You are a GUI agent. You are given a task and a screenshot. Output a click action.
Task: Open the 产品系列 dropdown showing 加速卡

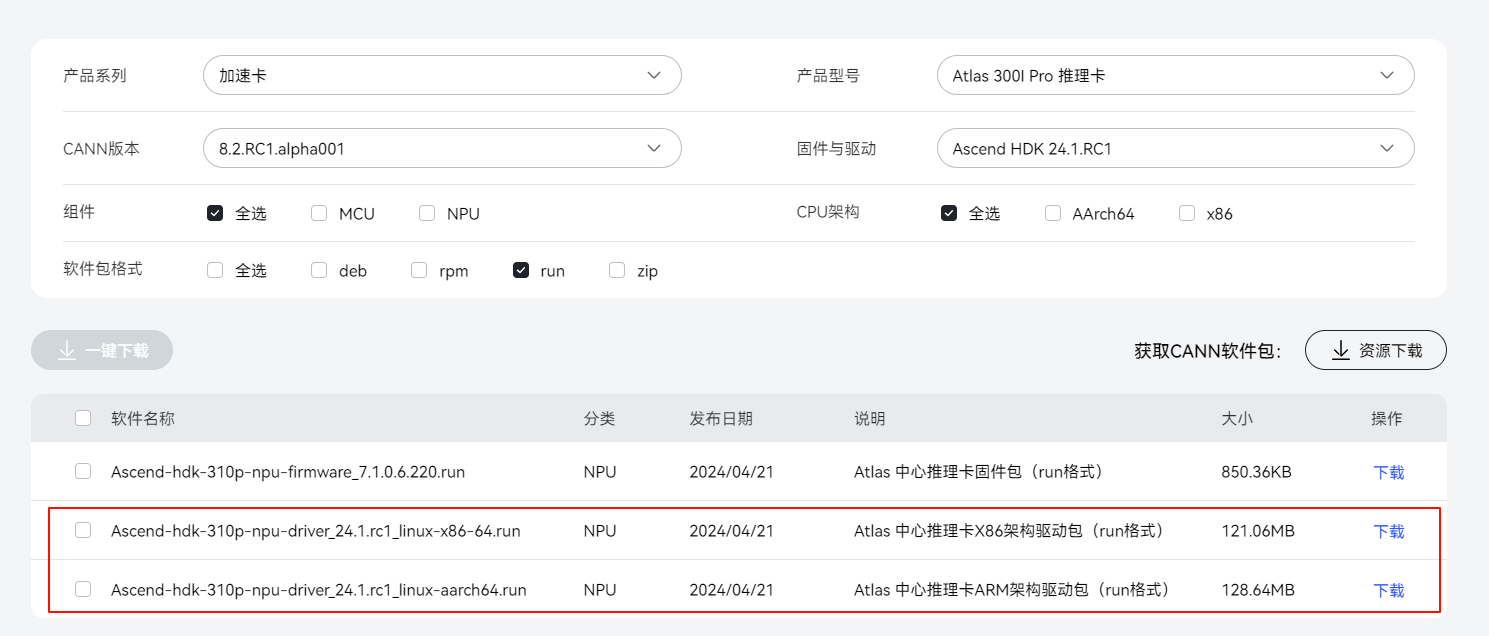442,75
